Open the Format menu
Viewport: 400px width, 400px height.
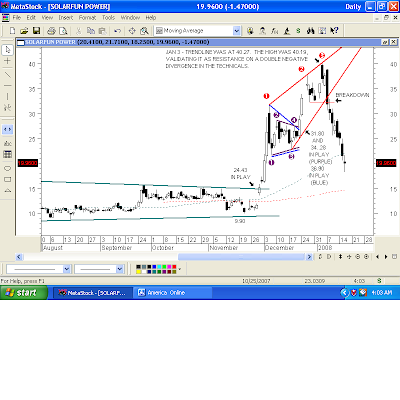(x=87, y=18)
